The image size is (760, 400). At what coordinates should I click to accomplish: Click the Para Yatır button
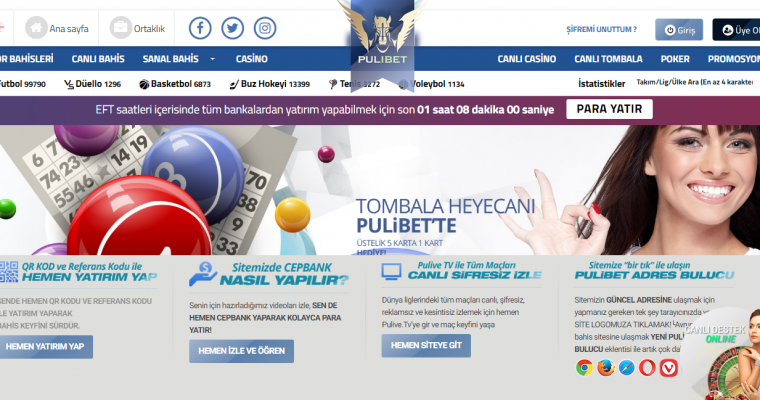coord(609,109)
